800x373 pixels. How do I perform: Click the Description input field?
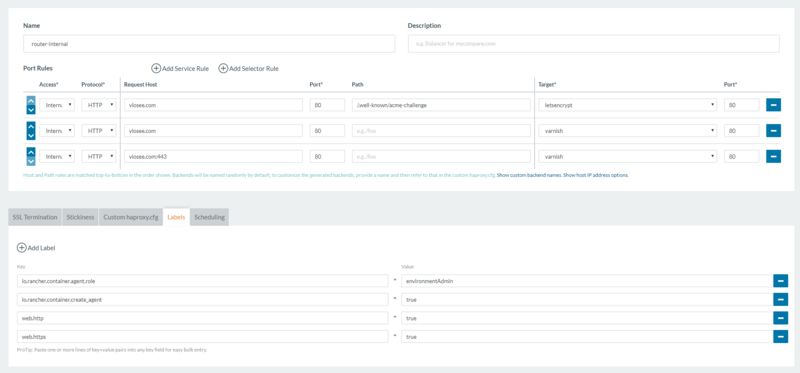pos(594,44)
